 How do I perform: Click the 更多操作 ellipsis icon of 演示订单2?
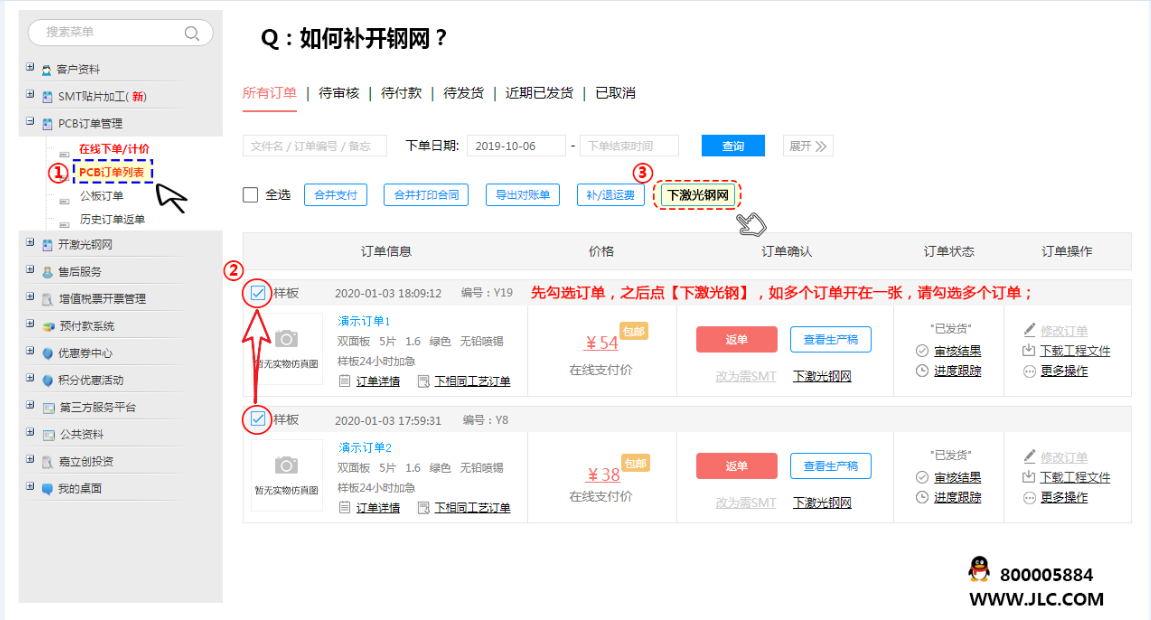click(x=1029, y=497)
